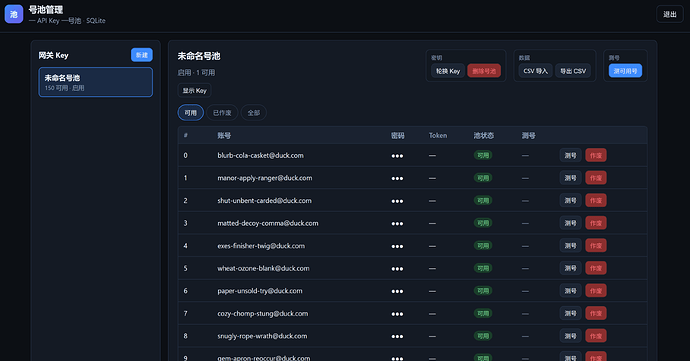
Task: Click password dots for shut-unbent-carded@duck.com
Action: 397,201
